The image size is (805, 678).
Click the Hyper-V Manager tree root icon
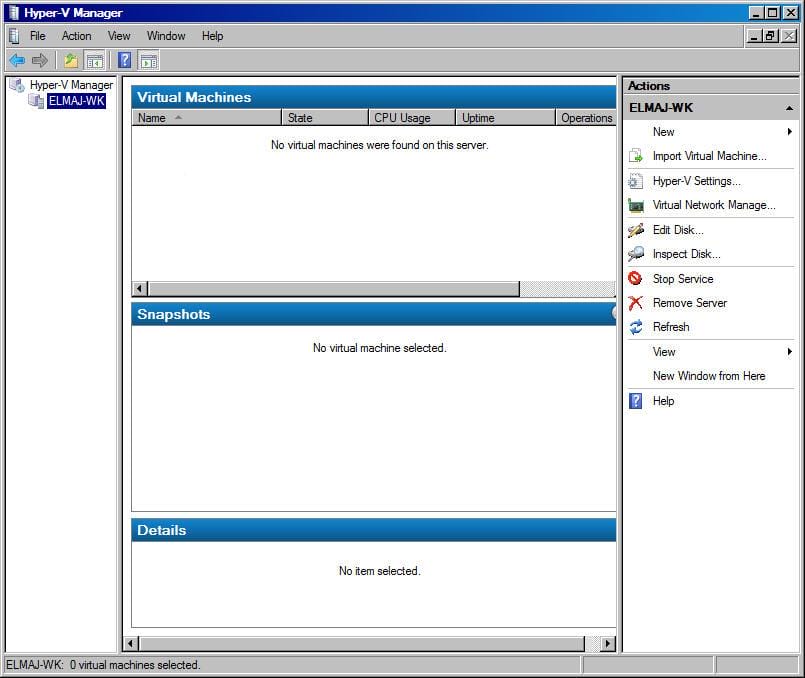coord(17,85)
